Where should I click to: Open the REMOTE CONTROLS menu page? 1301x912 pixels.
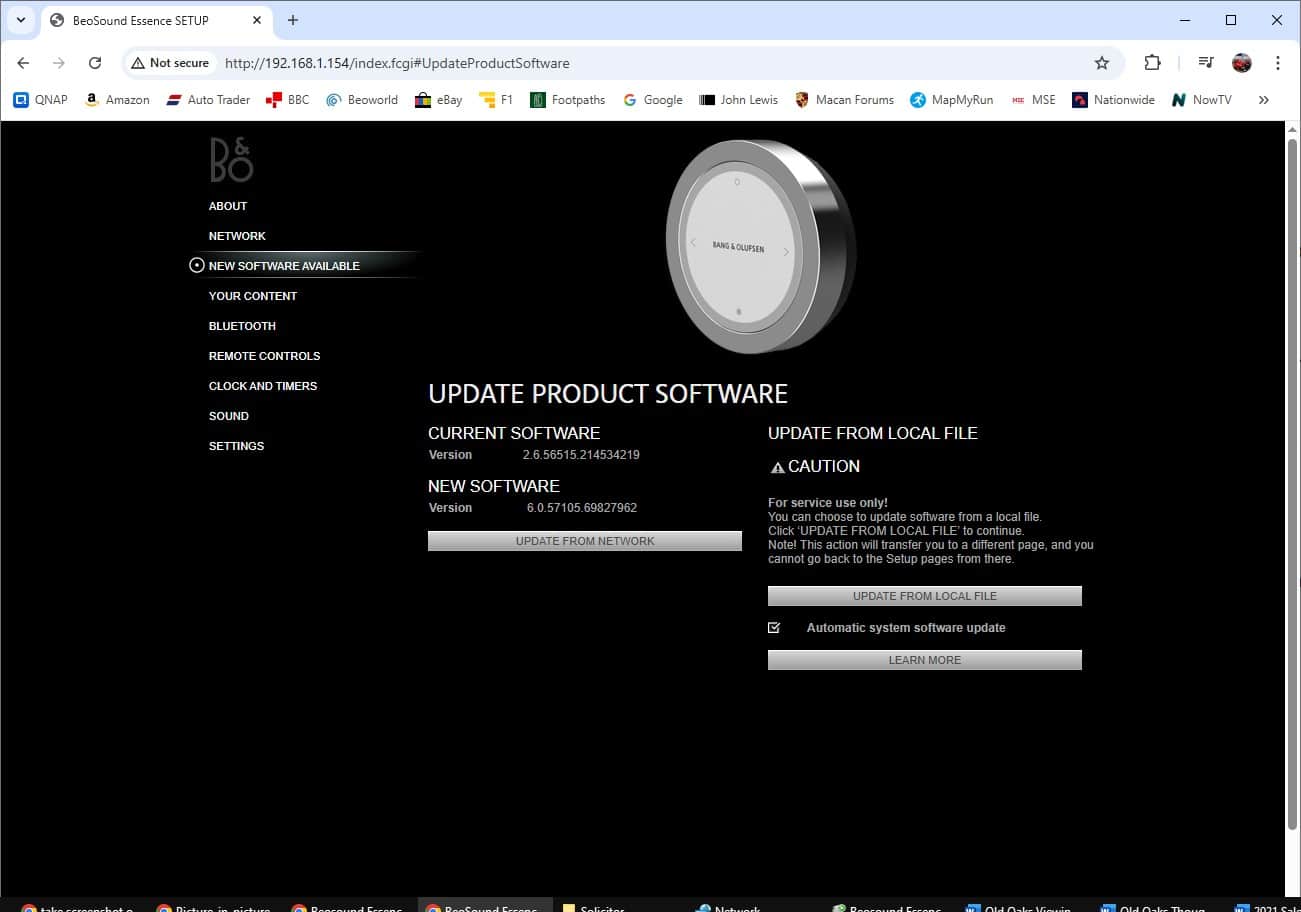(264, 356)
